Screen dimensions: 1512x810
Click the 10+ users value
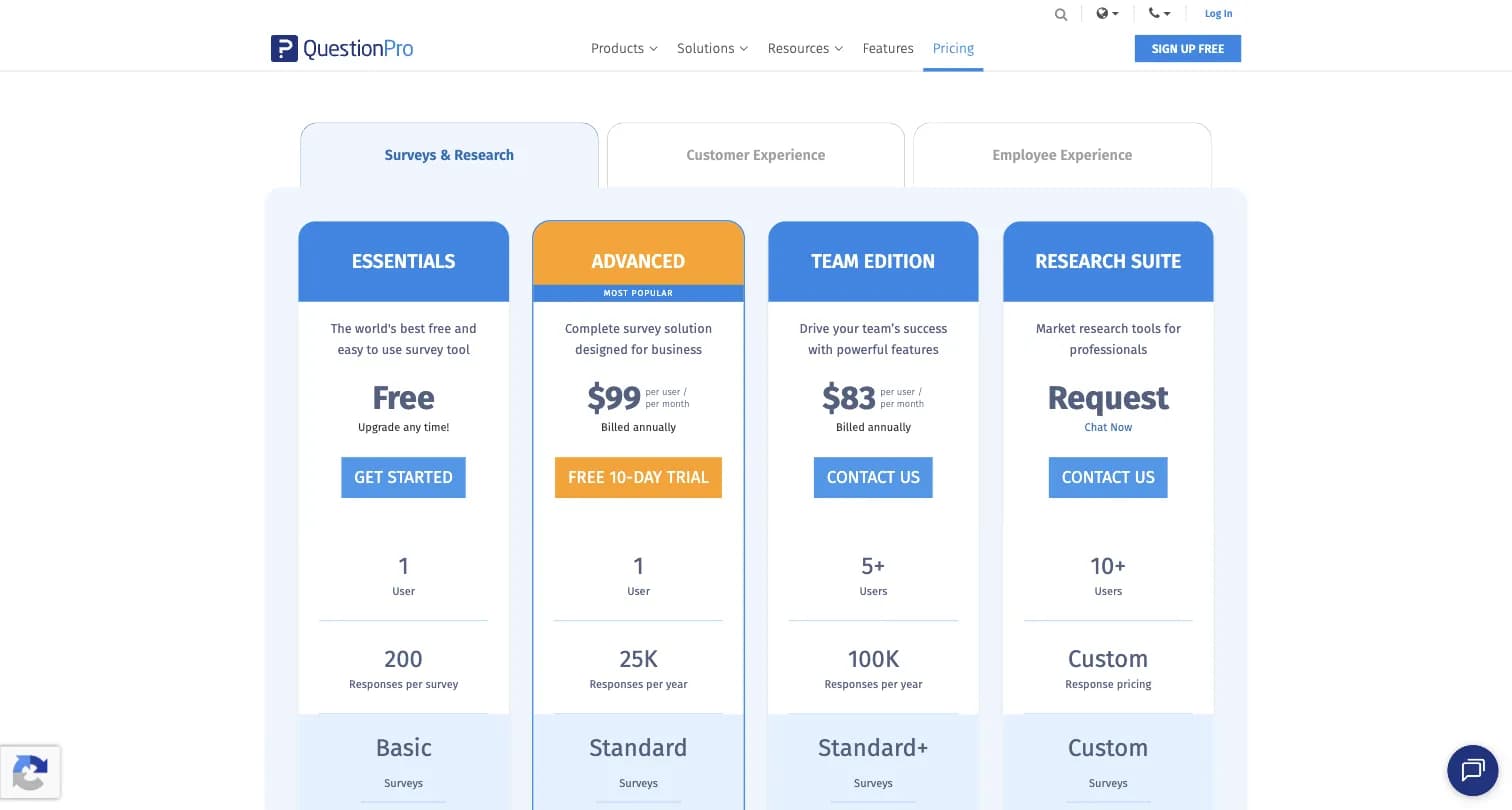click(x=1108, y=566)
